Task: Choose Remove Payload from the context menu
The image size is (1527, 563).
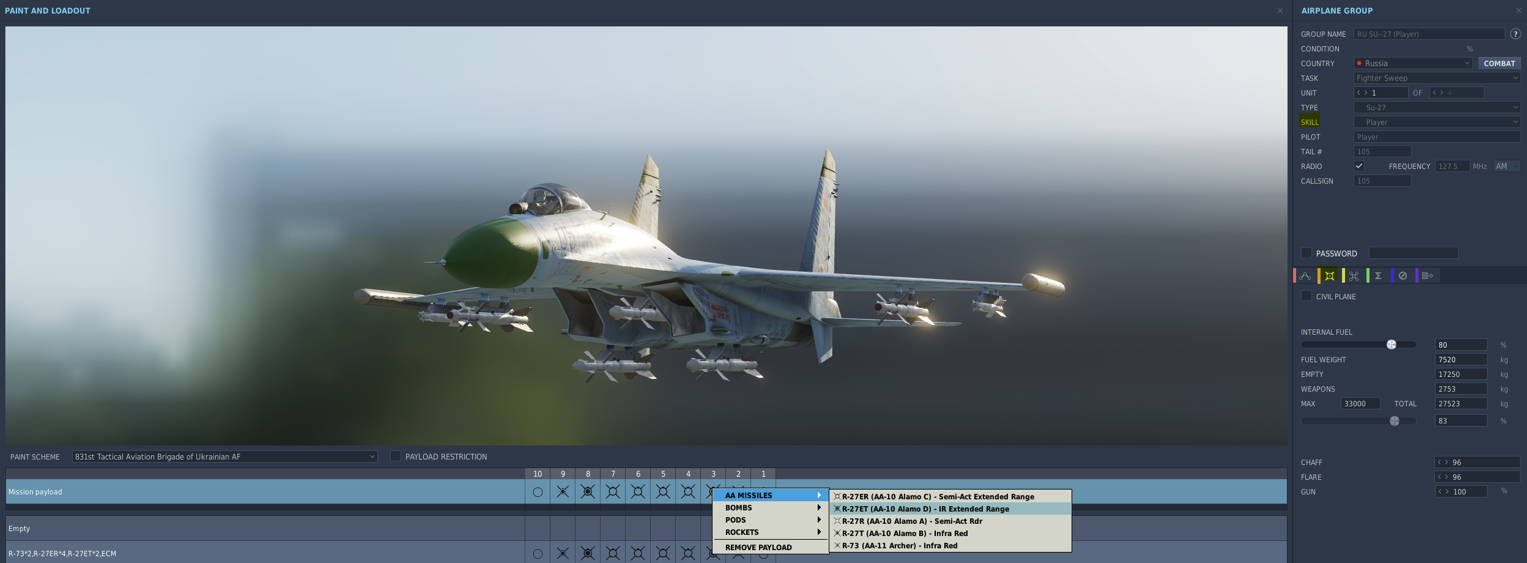Action: 771,547
